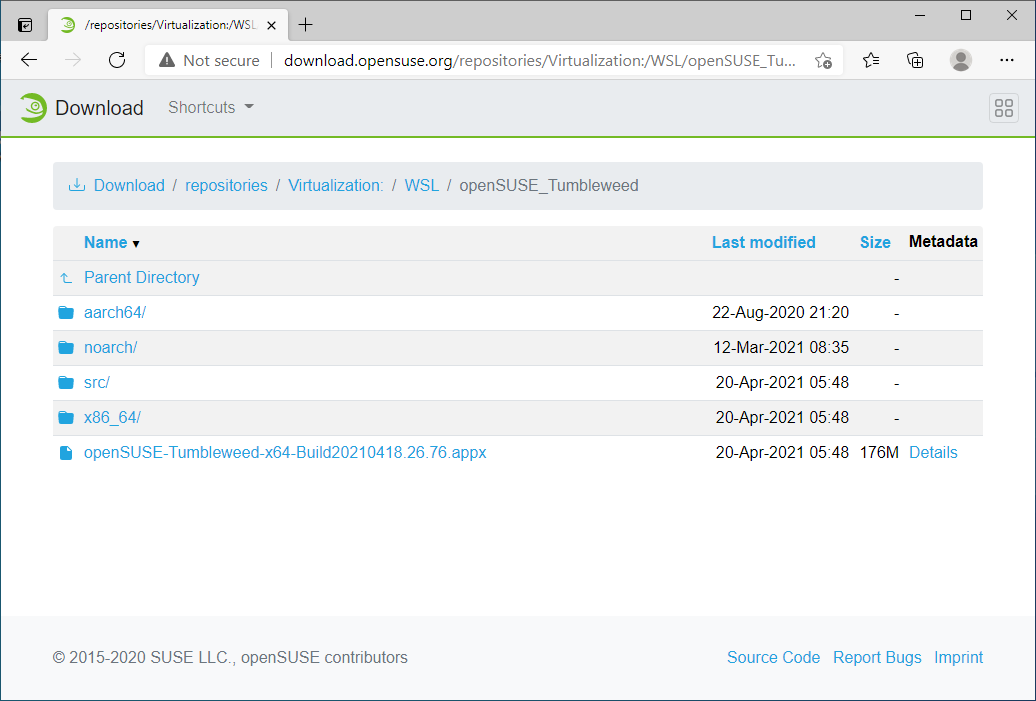This screenshot has height=701, width=1036.
Task: Click the Not secure warning icon
Action: [167, 60]
